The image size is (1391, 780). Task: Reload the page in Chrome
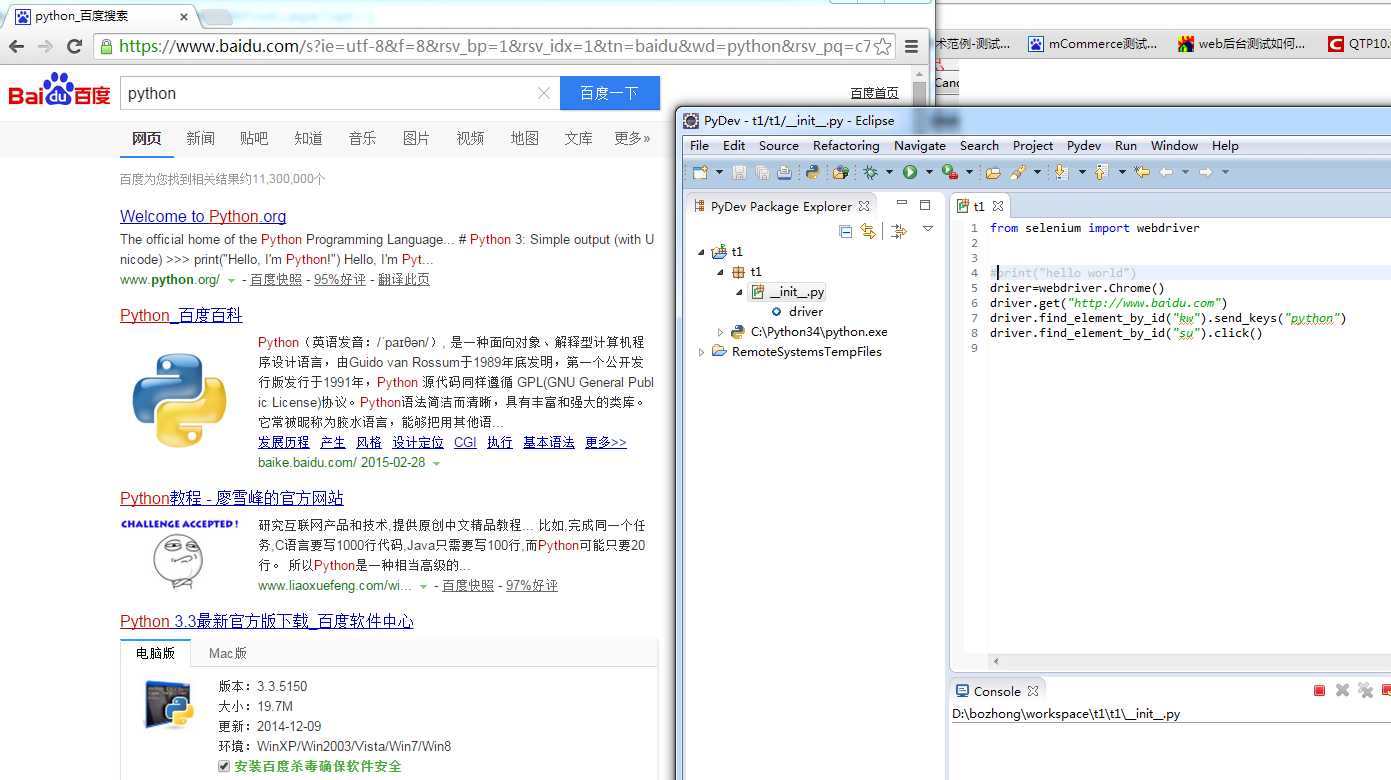tap(74, 46)
